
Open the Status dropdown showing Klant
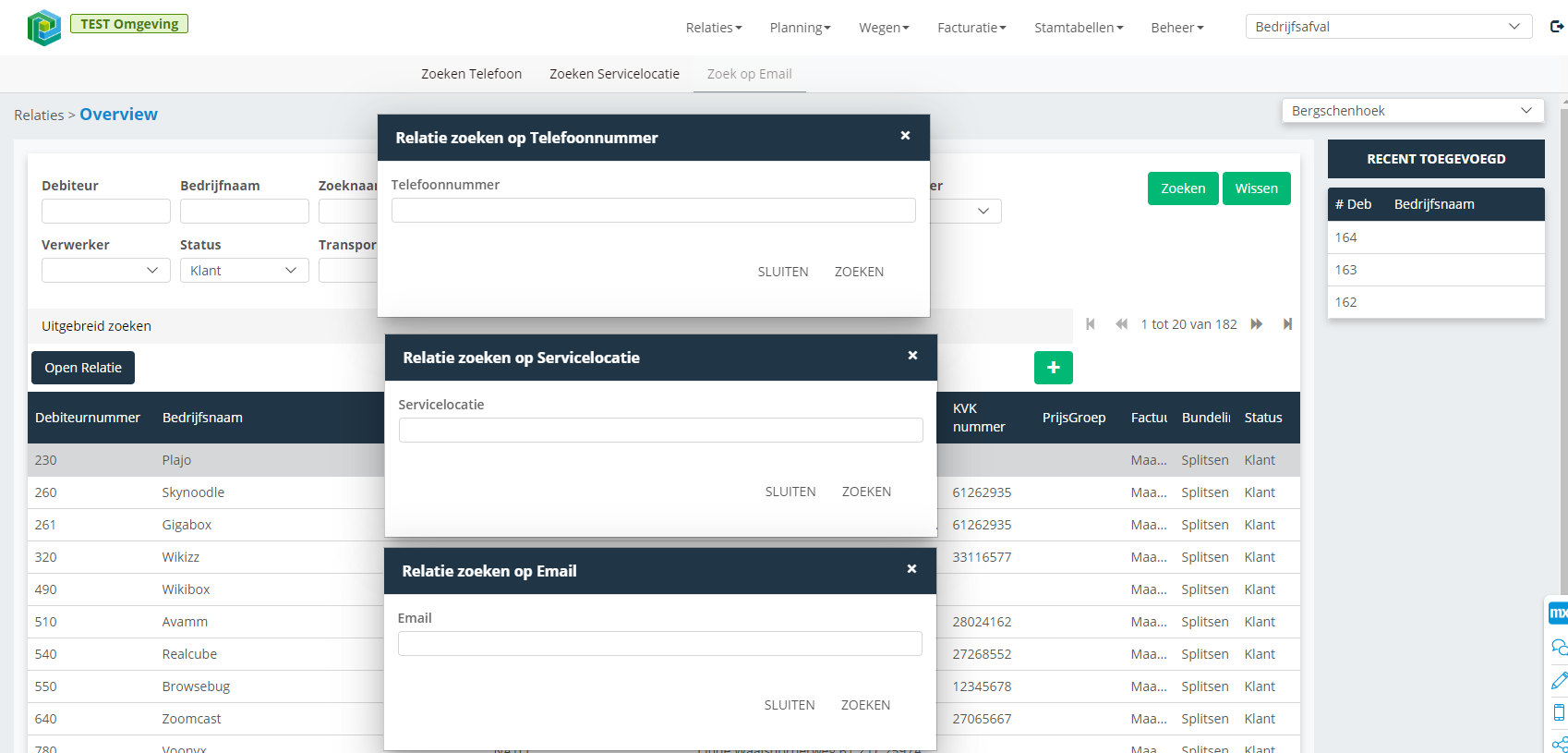tap(245, 271)
